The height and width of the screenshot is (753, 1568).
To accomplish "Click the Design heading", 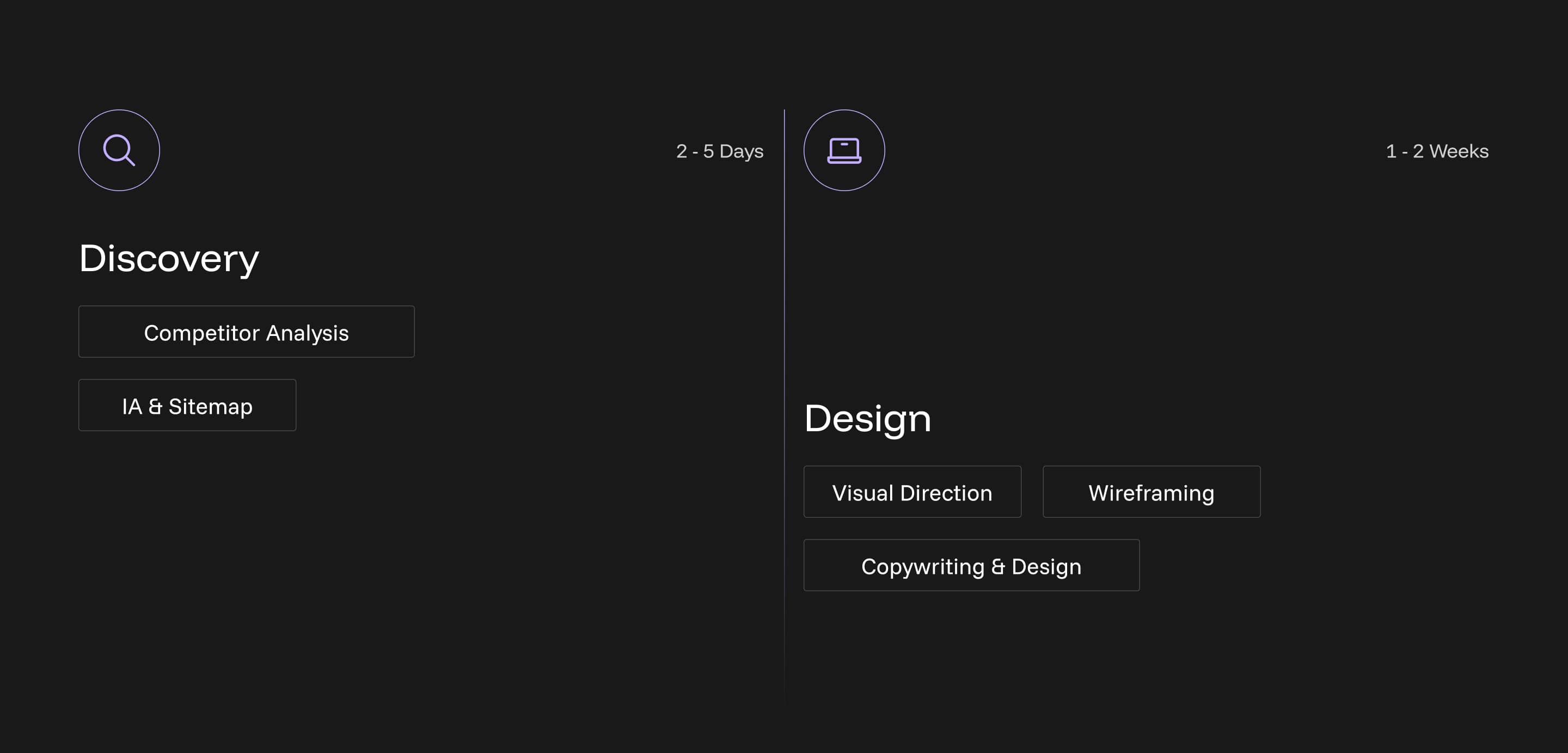I will (x=867, y=418).
